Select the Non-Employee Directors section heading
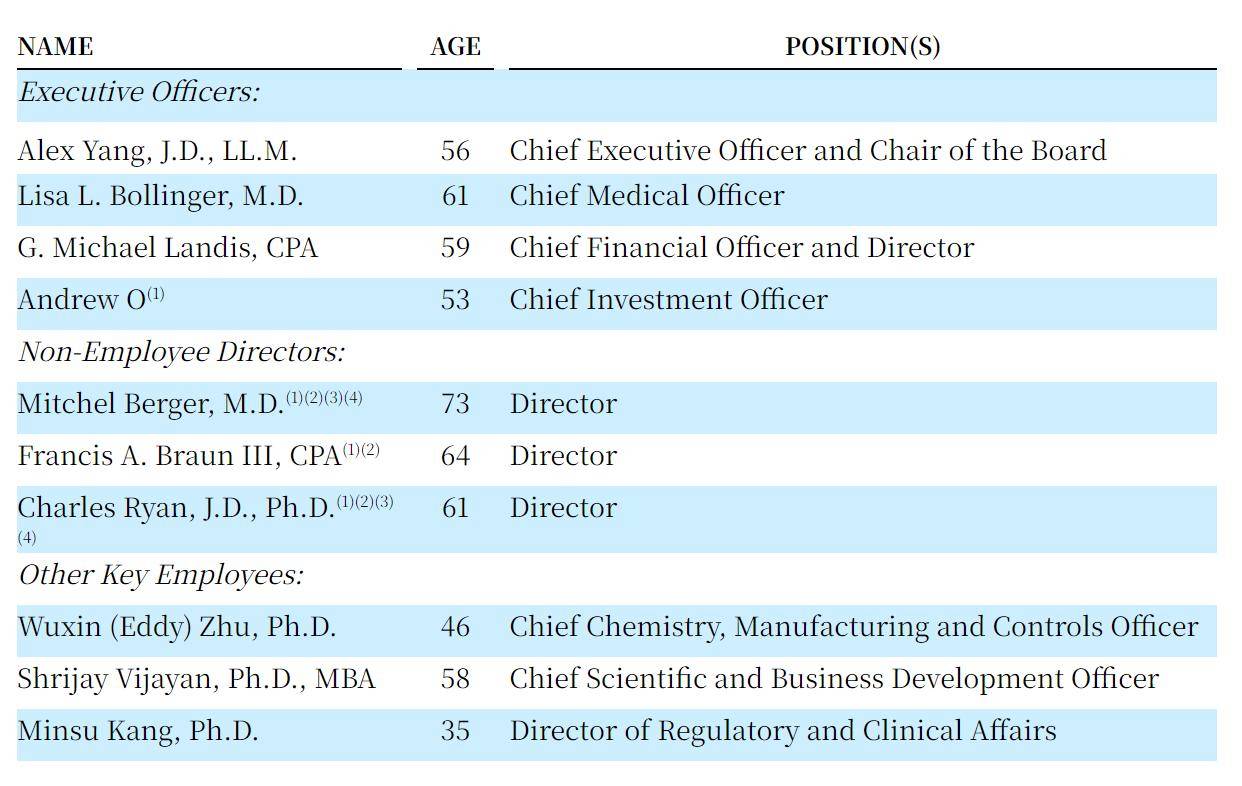The image size is (1242, 786). (181, 352)
